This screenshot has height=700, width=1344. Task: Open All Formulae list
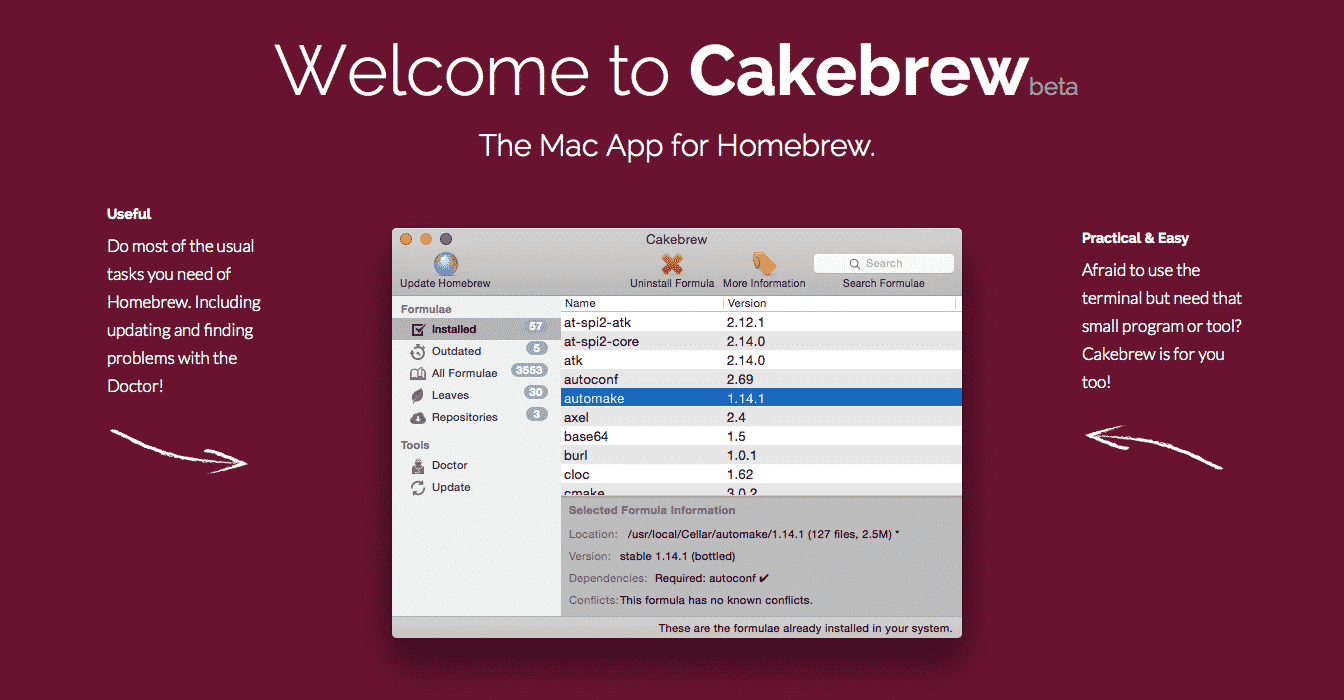click(476, 373)
